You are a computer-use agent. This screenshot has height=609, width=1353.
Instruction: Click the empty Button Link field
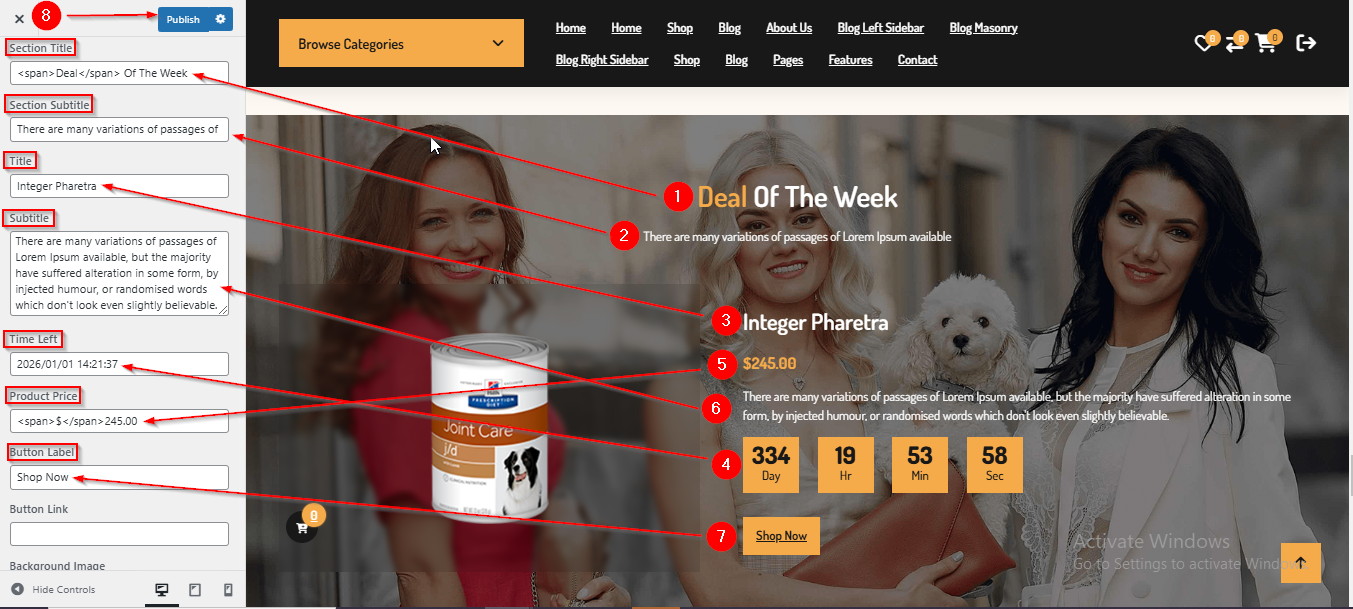point(120,534)
